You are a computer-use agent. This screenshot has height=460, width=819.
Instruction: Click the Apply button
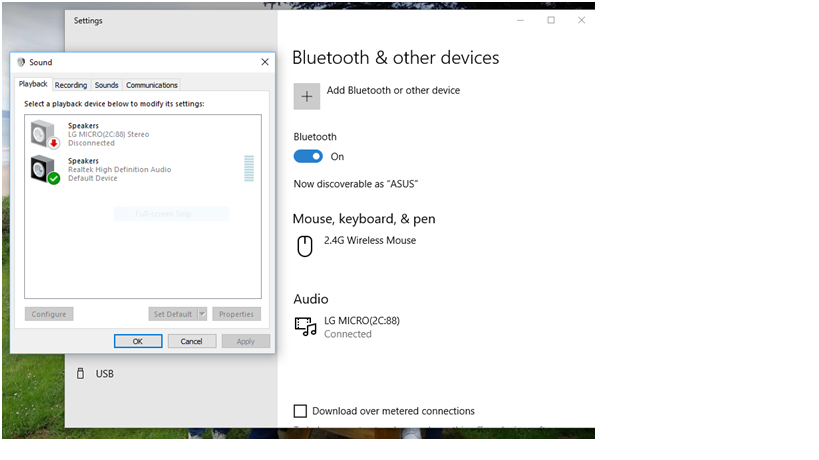245,341
